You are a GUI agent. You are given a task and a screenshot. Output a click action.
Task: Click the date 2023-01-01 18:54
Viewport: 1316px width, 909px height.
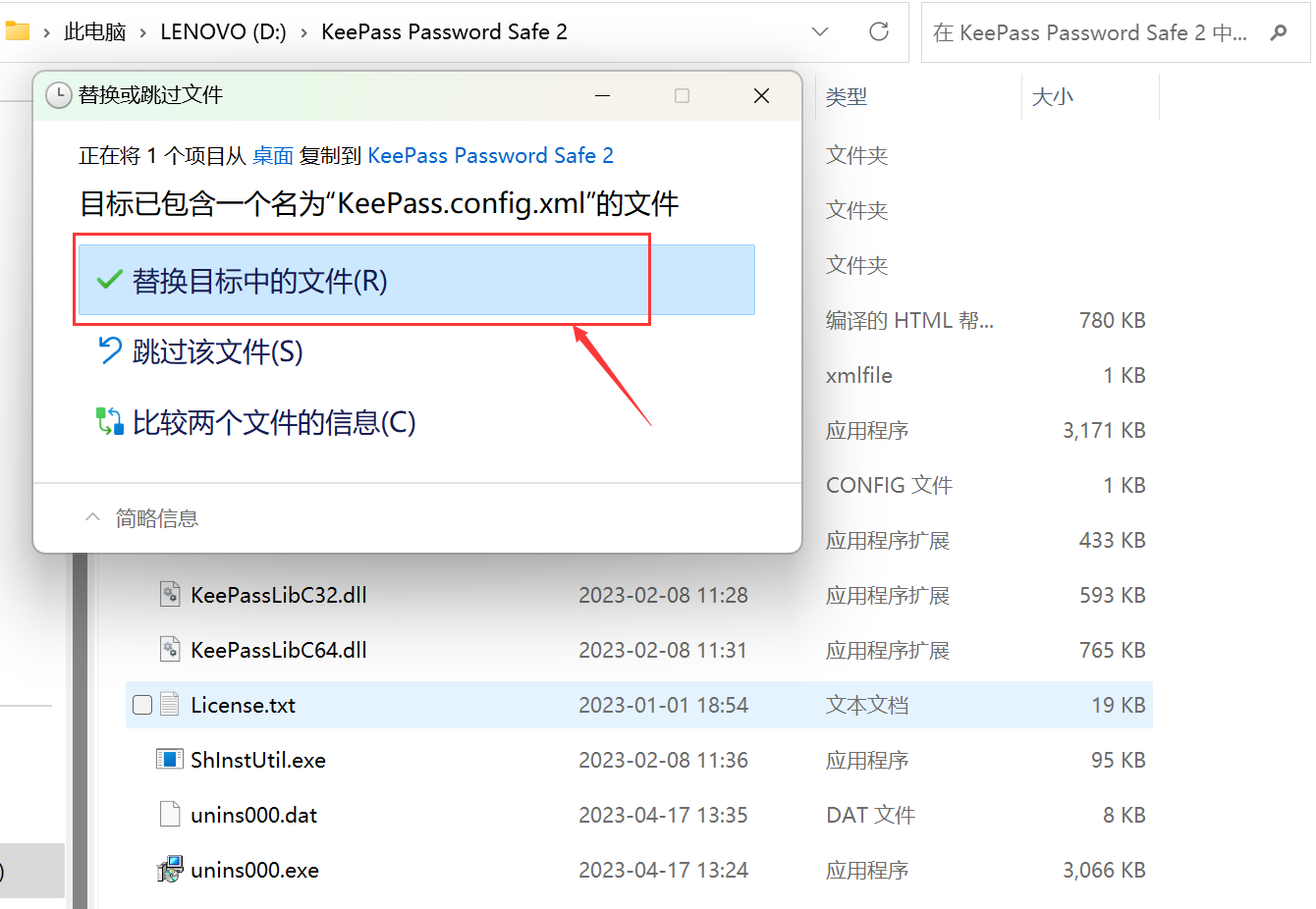664,705
